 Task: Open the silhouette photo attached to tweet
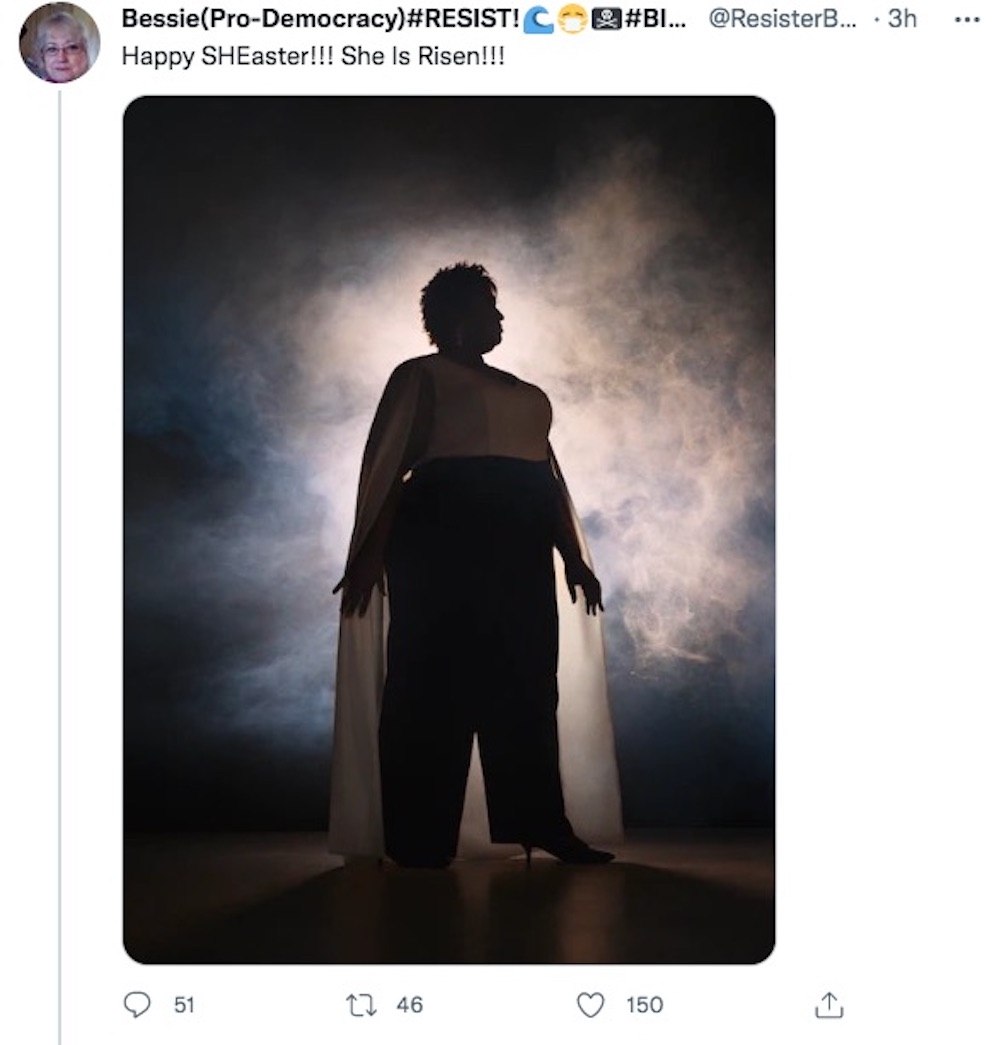tap(448, 529)
